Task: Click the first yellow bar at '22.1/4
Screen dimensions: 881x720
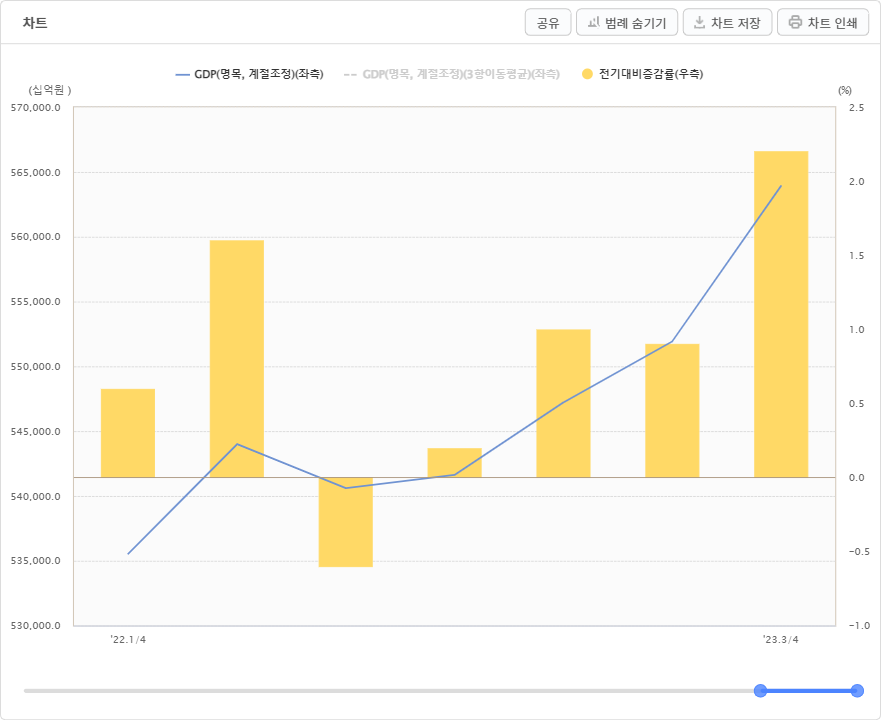Action: (128, 433)
